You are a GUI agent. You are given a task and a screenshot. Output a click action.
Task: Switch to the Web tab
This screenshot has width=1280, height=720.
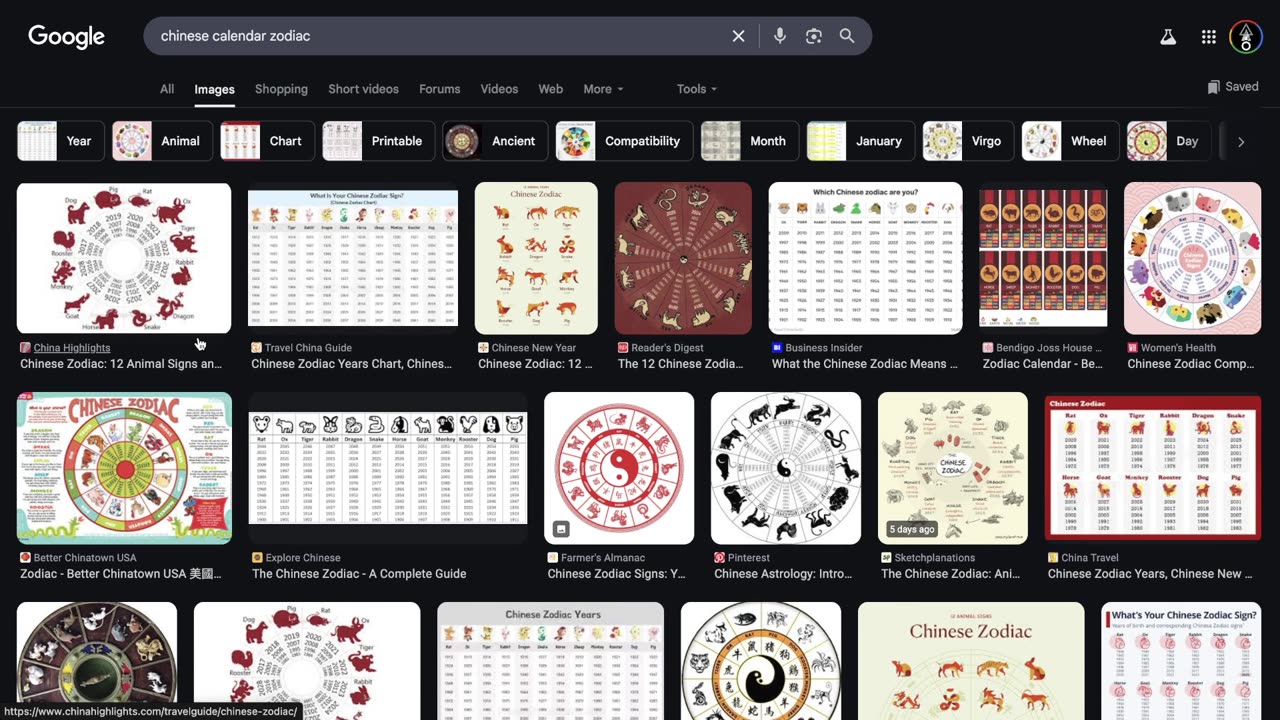click(551, 89)
